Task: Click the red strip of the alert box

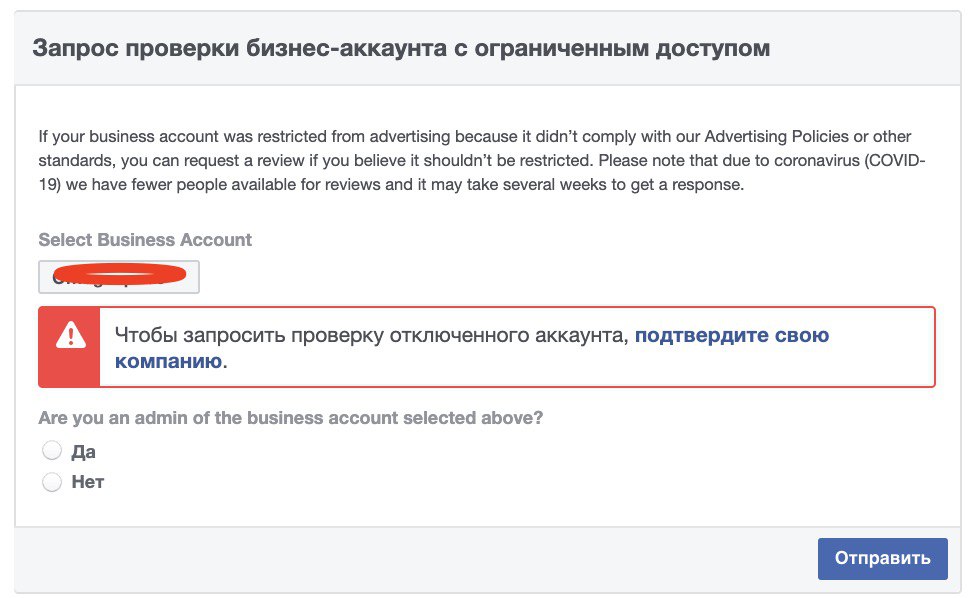Action: pos(69,347)
